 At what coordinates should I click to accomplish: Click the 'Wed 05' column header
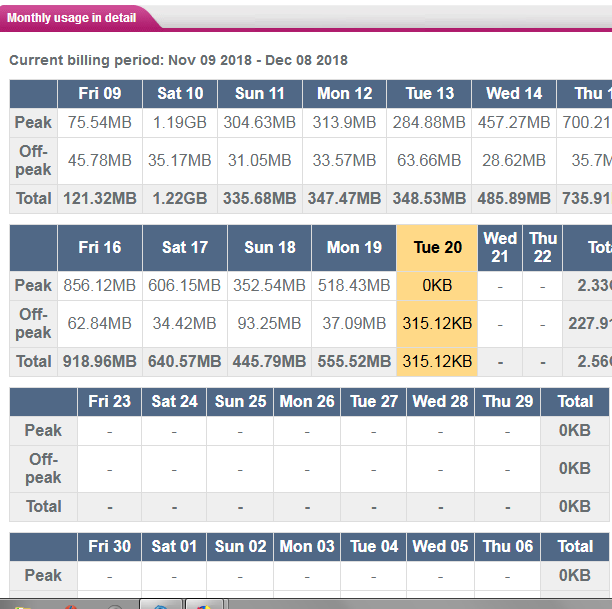coord(440,546)
